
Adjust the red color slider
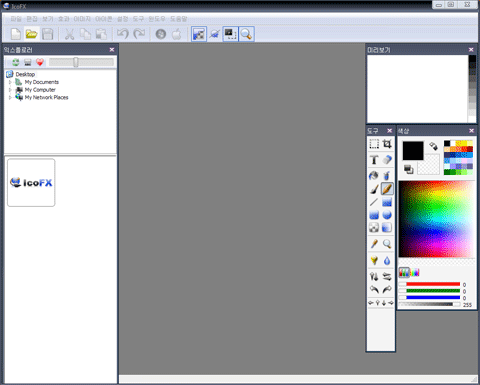click(429, 284)
